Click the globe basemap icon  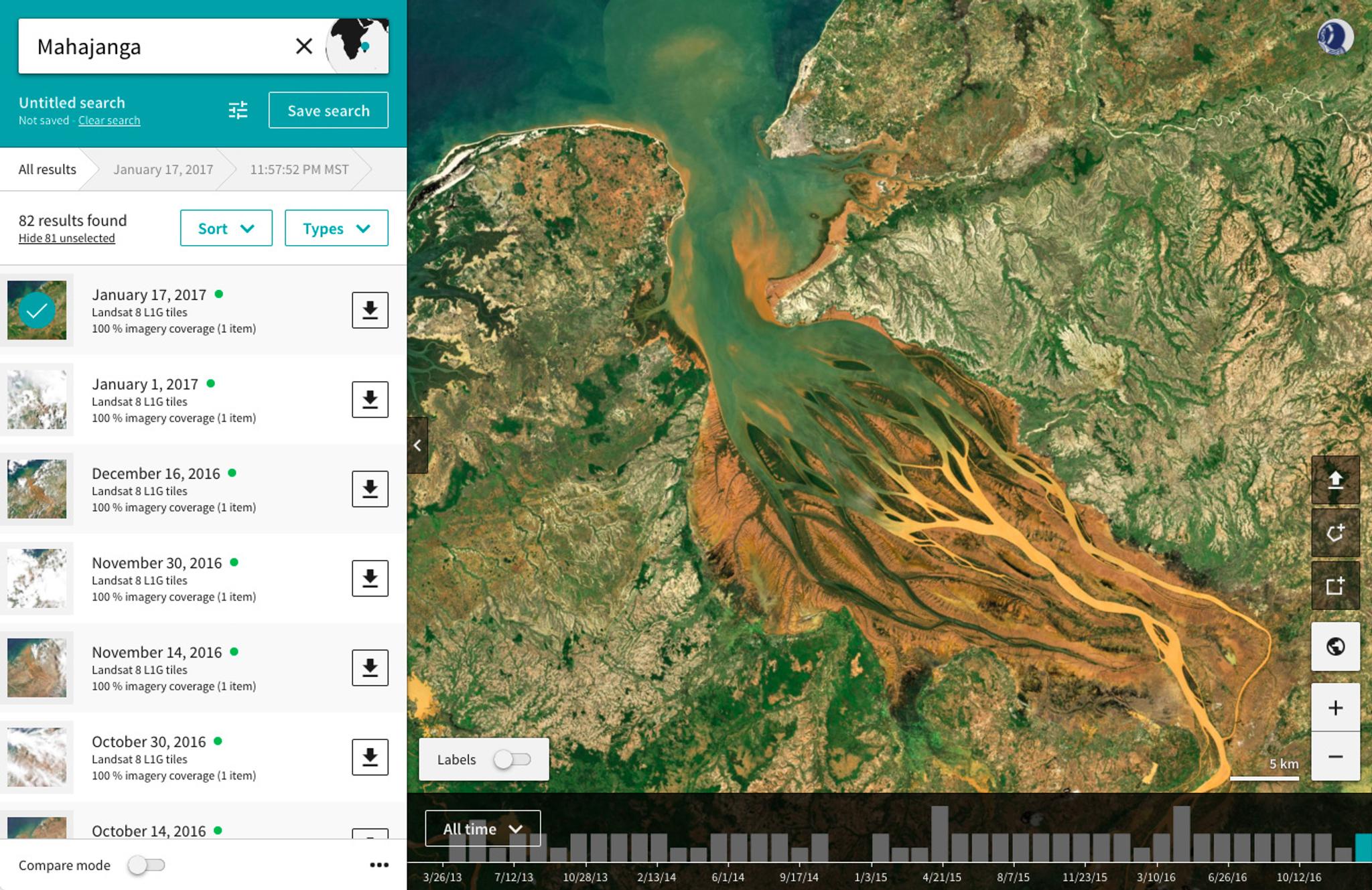coord(1335,646)
